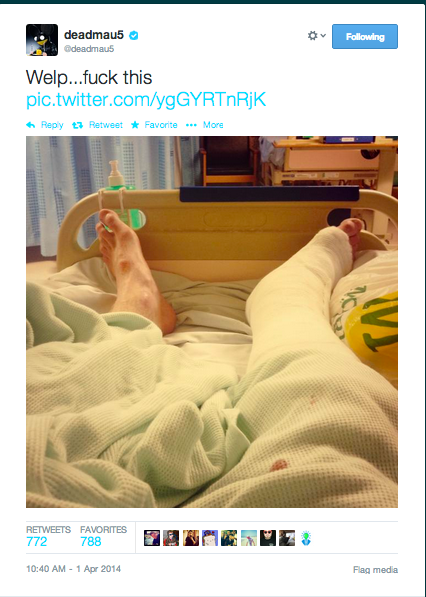Click the blonde woman avatar thumbnail
The height and width of the screenshot is (597, 426).
point(191,538)
